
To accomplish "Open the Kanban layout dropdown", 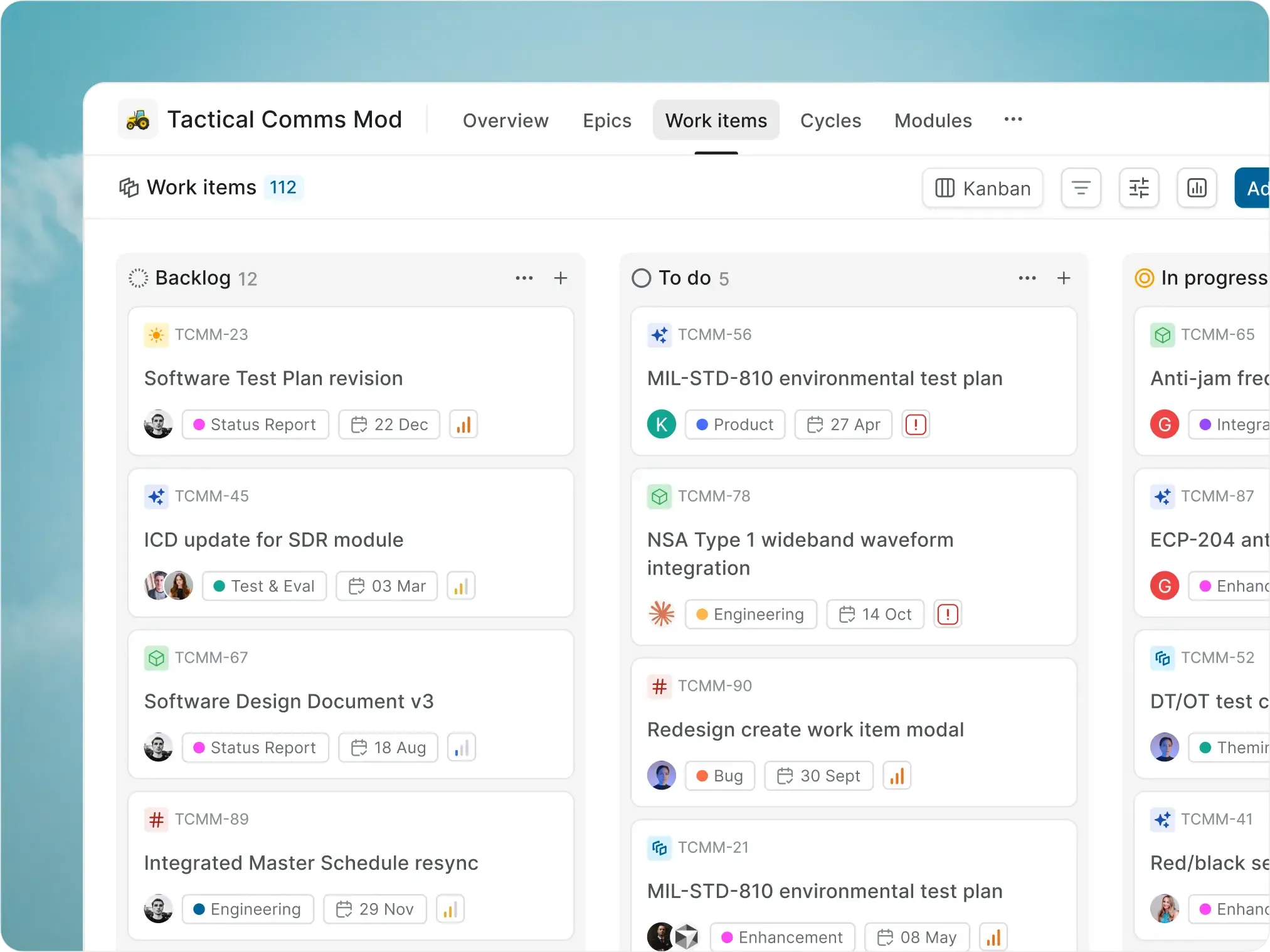I will tap(983, 188).
